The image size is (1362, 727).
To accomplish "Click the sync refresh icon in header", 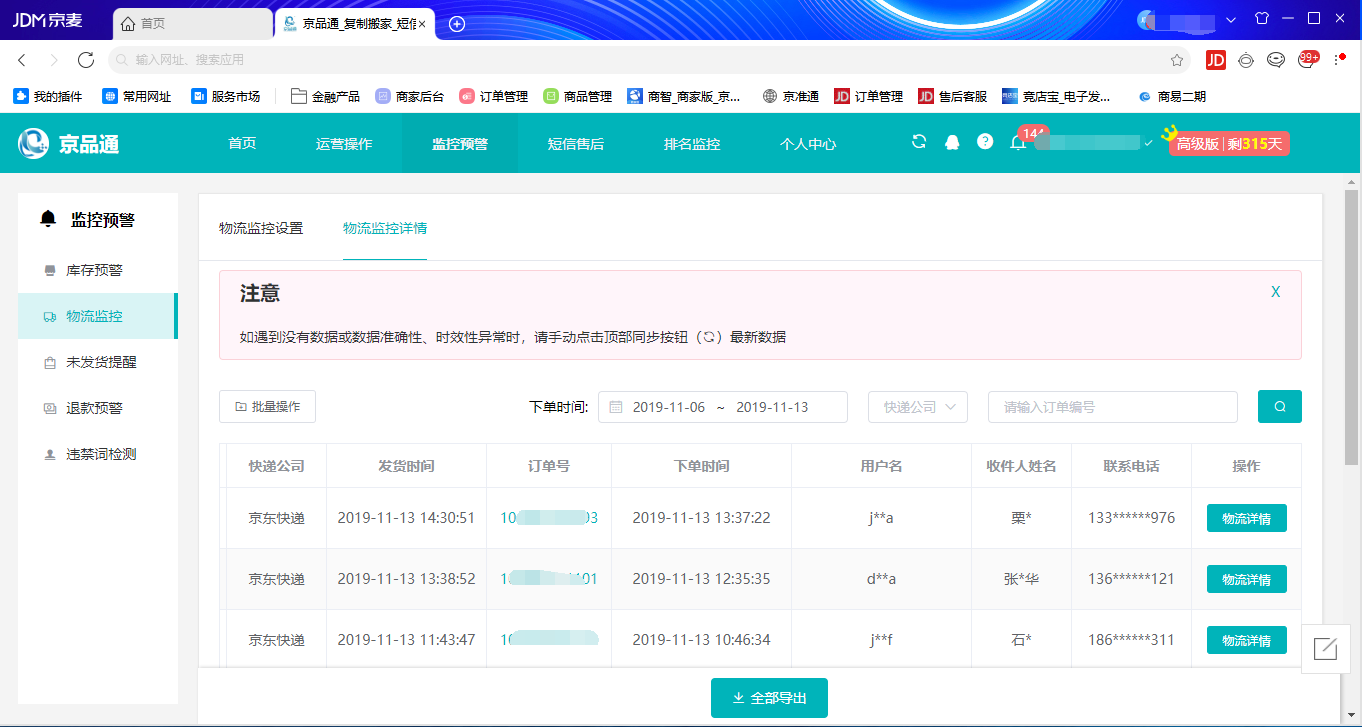I will 919,142.
